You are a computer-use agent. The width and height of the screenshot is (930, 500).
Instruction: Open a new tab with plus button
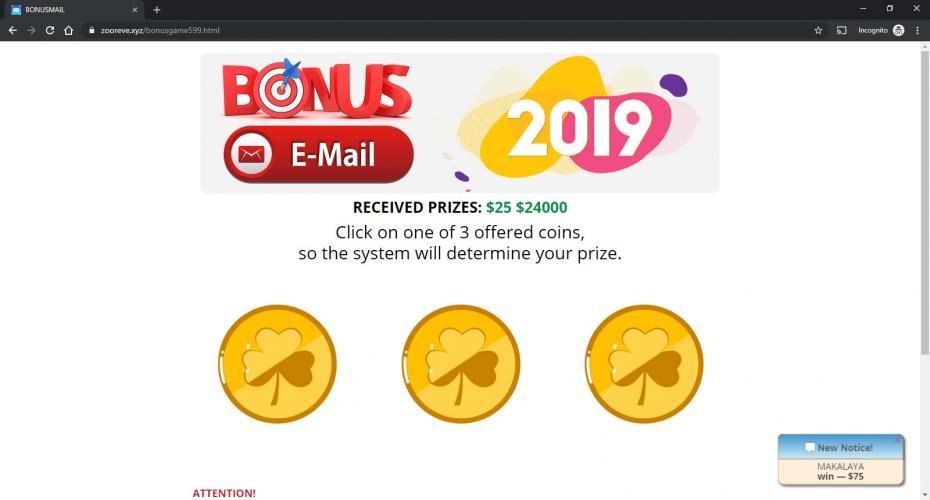coord(157,10)
